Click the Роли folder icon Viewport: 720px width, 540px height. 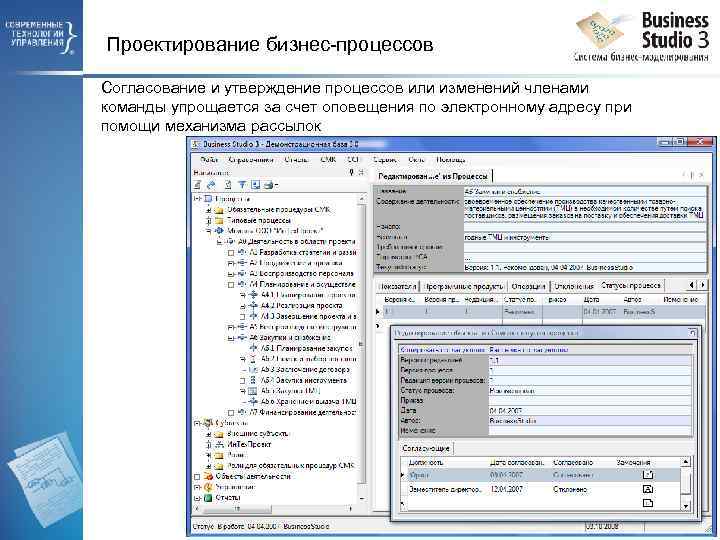pos(219,455)
